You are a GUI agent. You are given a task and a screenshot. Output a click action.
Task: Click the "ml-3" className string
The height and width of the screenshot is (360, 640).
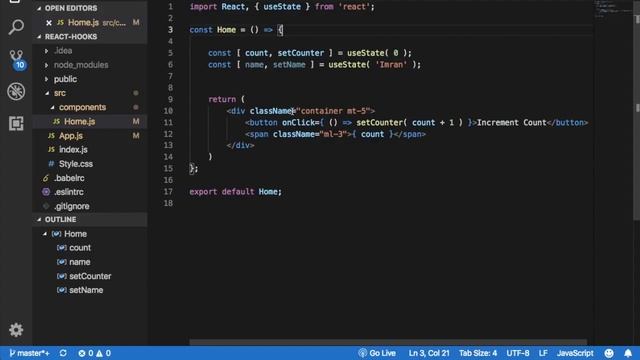pos(333,134)
